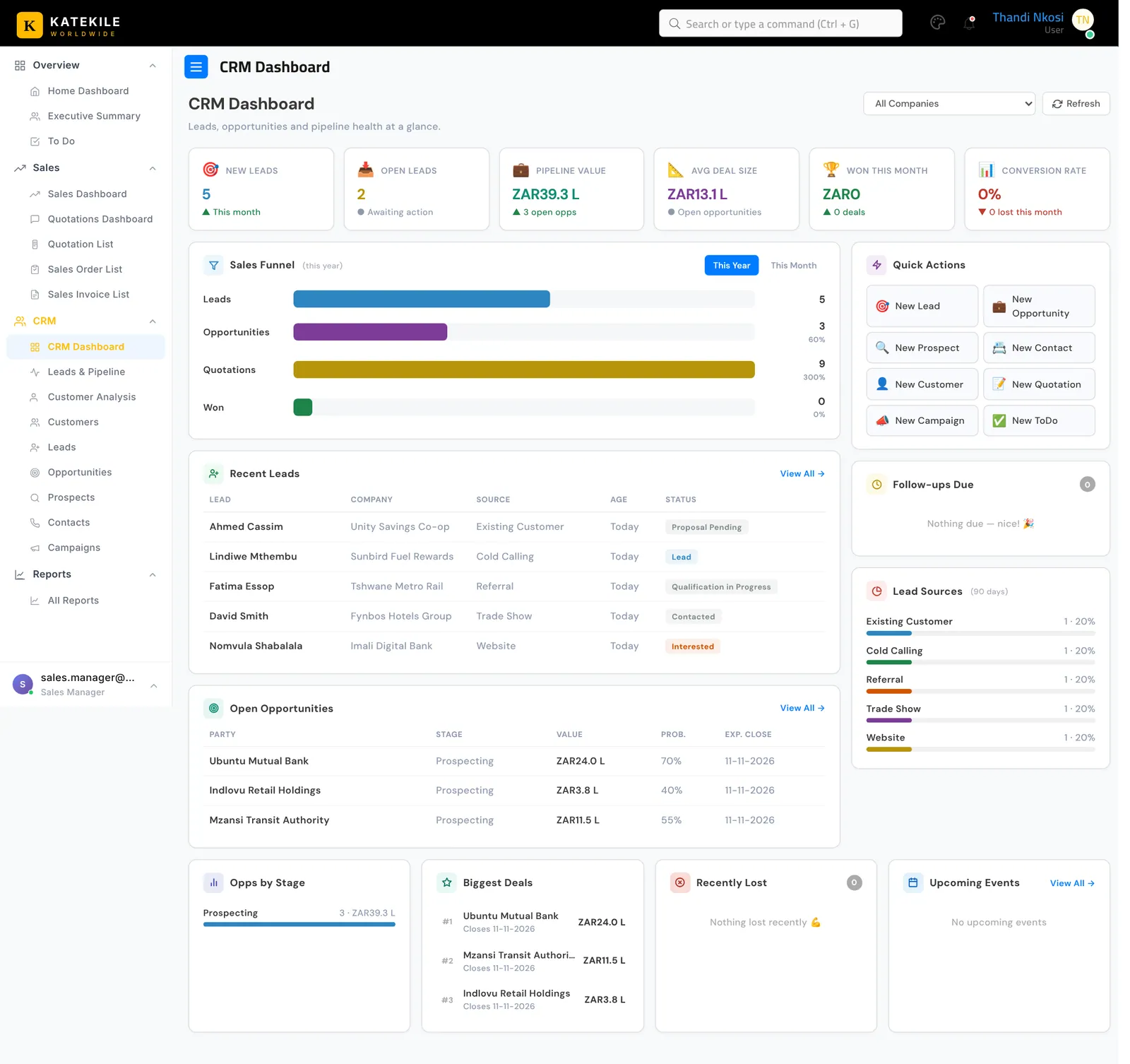Click the Thandi Nkosi TN avatar
The image size is (1130, 1064).
tap(1083, 20)
